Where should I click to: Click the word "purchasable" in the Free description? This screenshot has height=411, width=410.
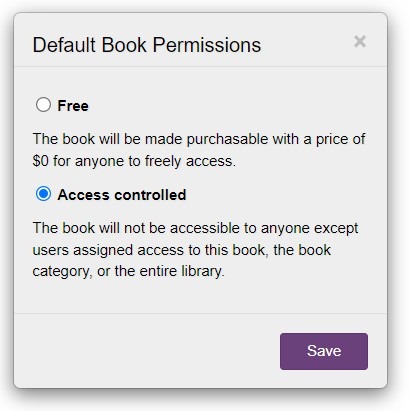[227, 139]
